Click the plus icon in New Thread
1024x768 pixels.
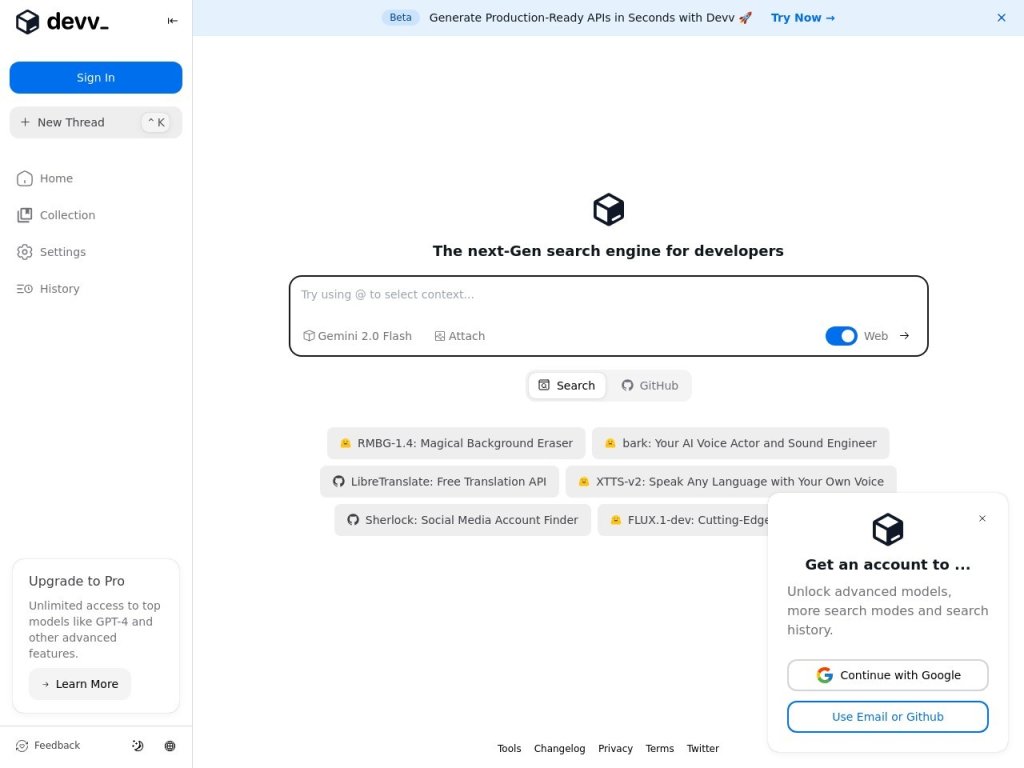[x=25, y=122]
